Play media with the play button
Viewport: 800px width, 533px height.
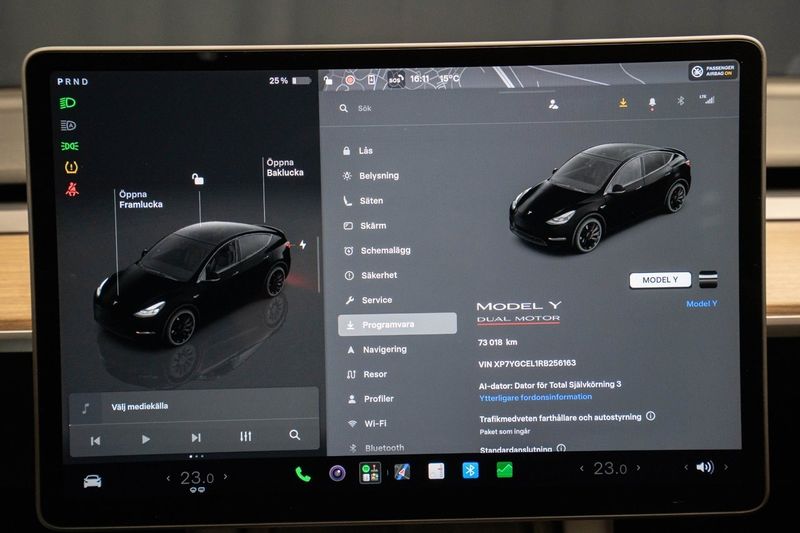[x=145, y=439]
